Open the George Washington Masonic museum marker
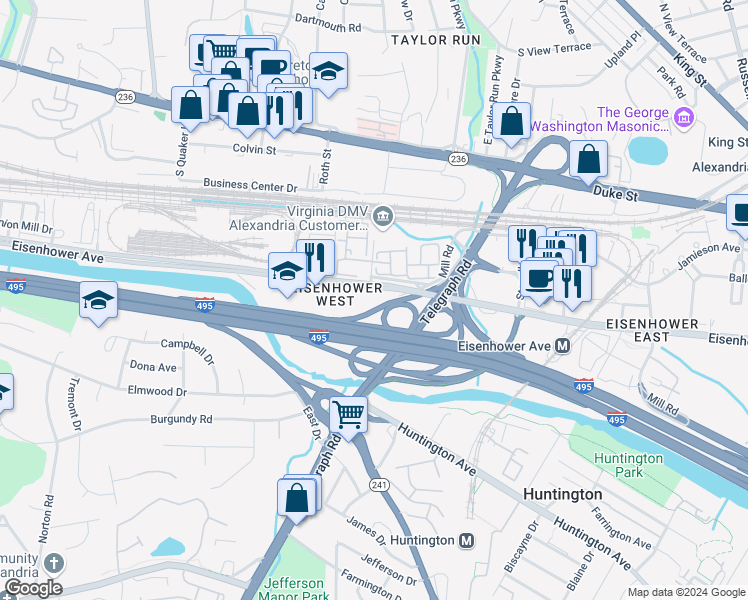Screen dimensions: 748x600 [x=684, y=116]
